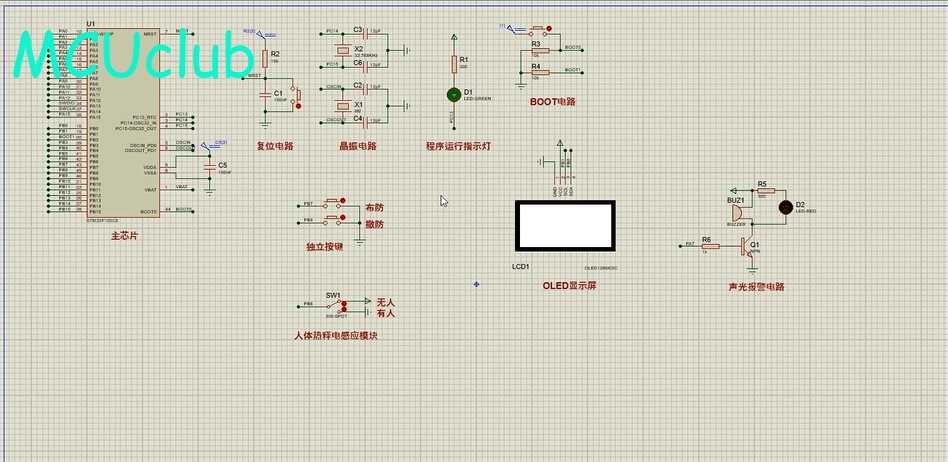Click the ground symbol of the BOOT circuit
This screenshot has width=948, height=462.
pyautogui.click(x=521, y=85)
